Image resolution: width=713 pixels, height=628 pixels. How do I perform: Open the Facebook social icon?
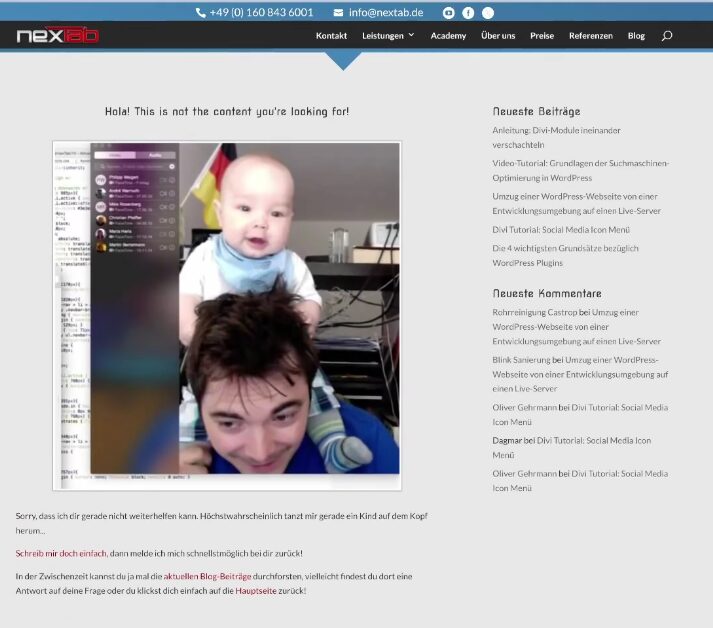pos(468,13)
